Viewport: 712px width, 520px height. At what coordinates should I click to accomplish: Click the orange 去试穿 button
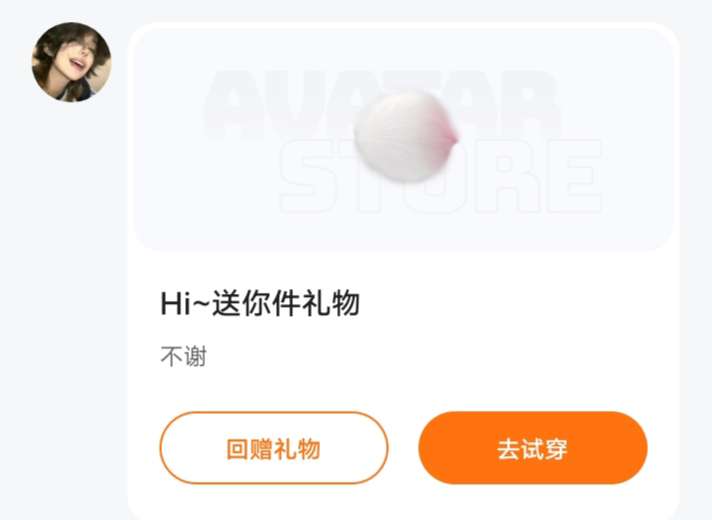[533, 448]
